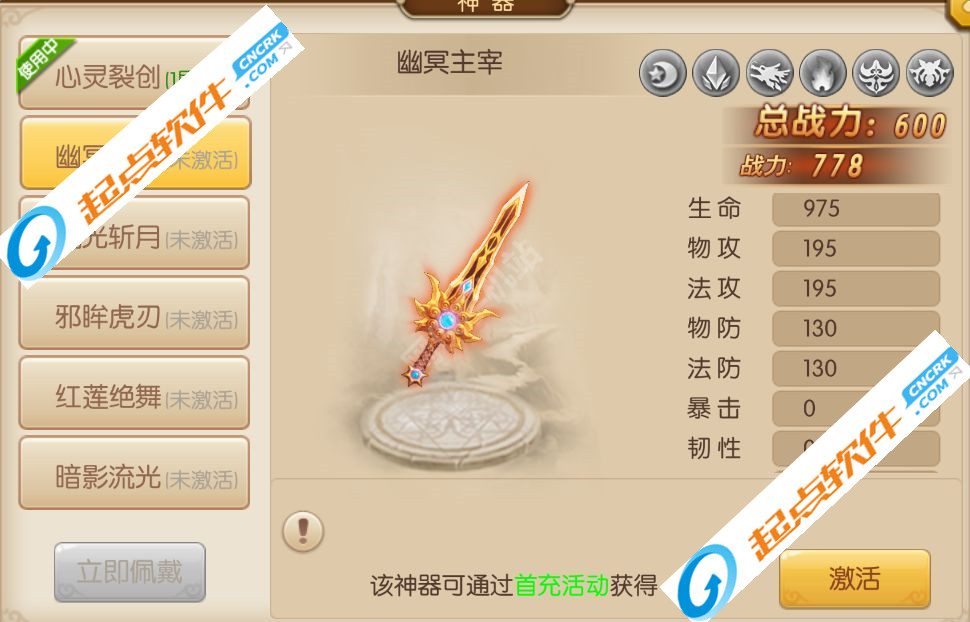Click the 神器 title tab at top

coord(486,7)
